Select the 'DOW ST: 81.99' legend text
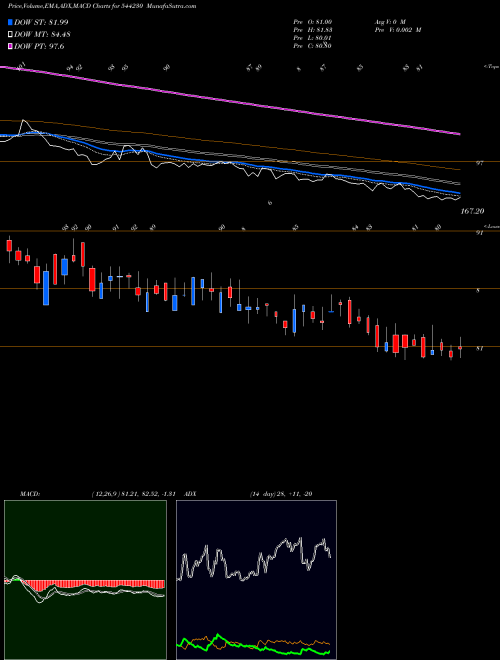Screen dimensions: 500x660 (x=41, y=22)
